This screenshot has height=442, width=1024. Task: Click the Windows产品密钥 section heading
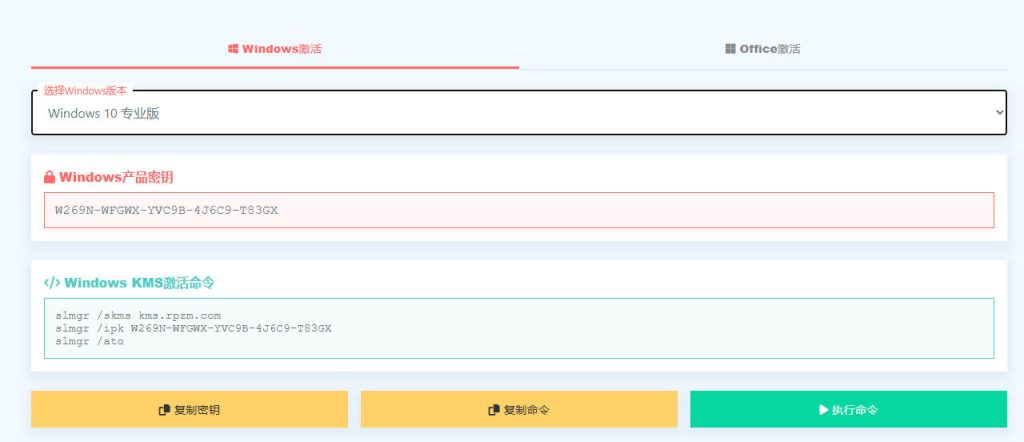116,177
